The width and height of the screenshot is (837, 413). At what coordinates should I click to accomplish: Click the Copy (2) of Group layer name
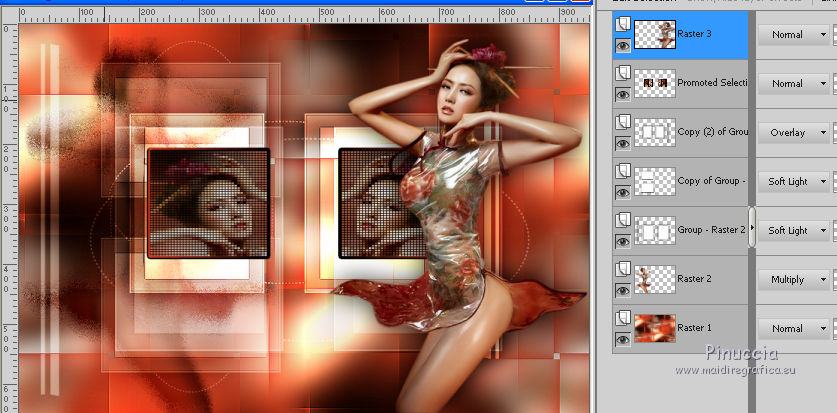(x=712, y=132)
